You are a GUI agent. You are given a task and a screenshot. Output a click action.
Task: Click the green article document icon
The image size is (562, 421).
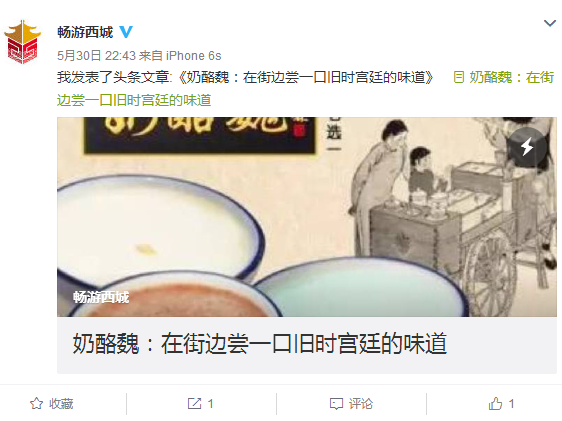459,77
